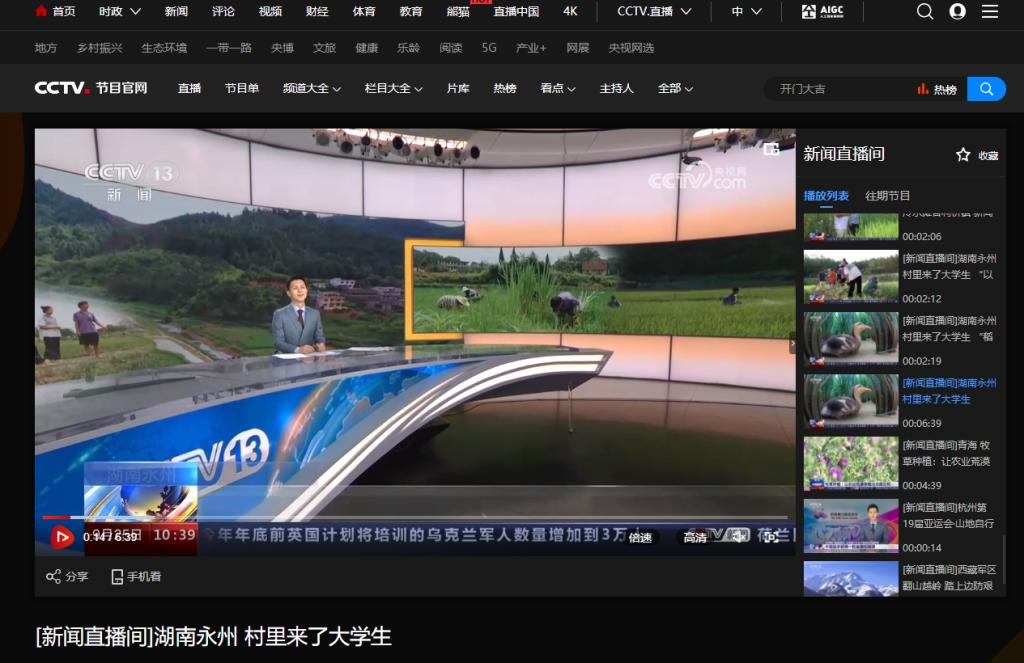1024x663 pixels.
Task: Open the 一带一路 sub-navigation link
Action: [229, 48]
